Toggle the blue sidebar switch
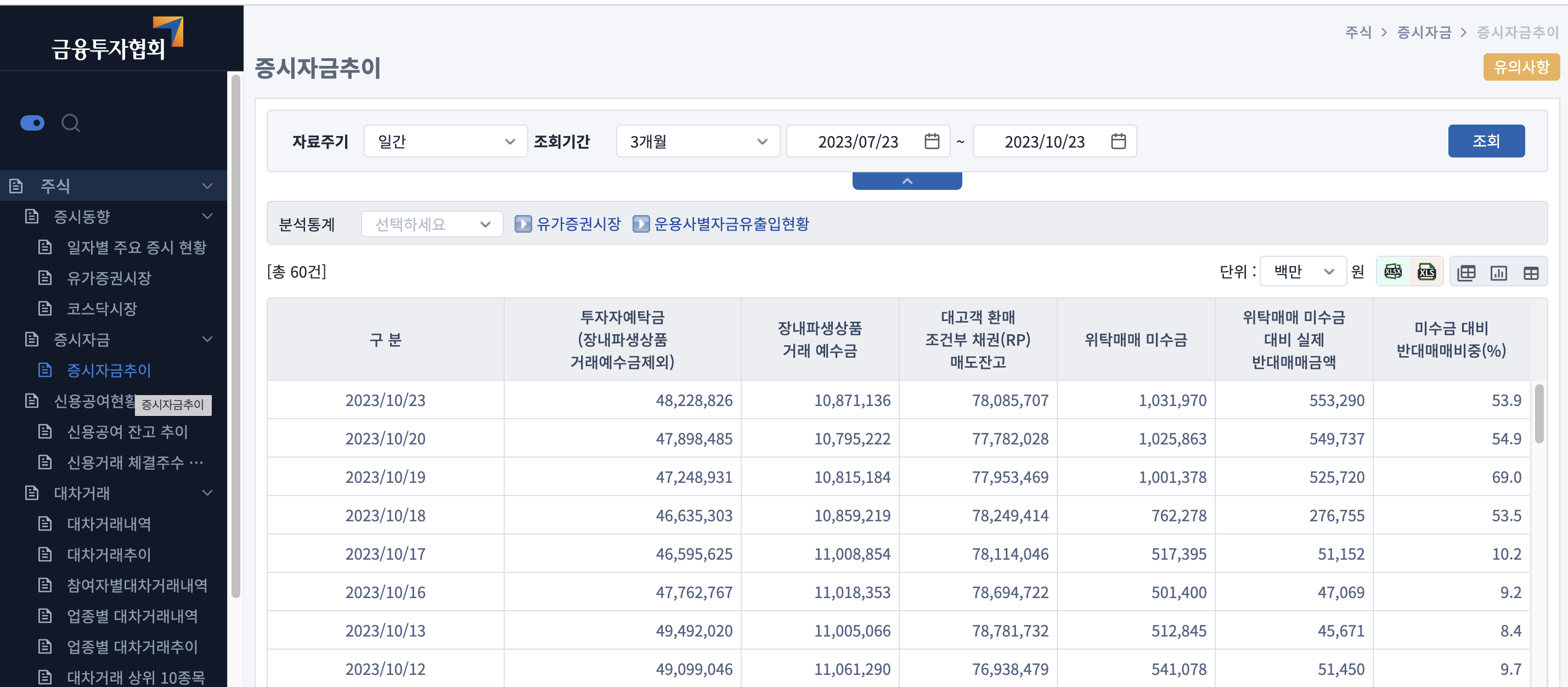 32,123
